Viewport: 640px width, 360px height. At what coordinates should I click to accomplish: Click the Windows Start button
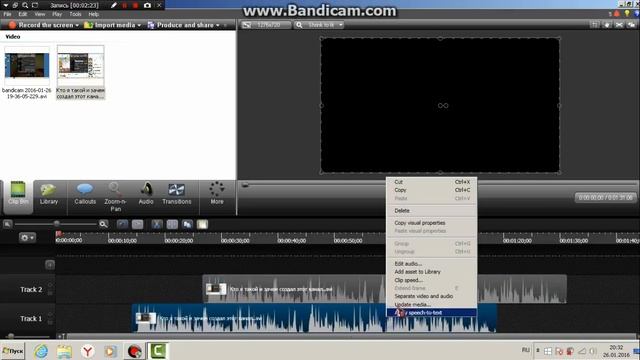pyautogui.click(x=13, y=351)
